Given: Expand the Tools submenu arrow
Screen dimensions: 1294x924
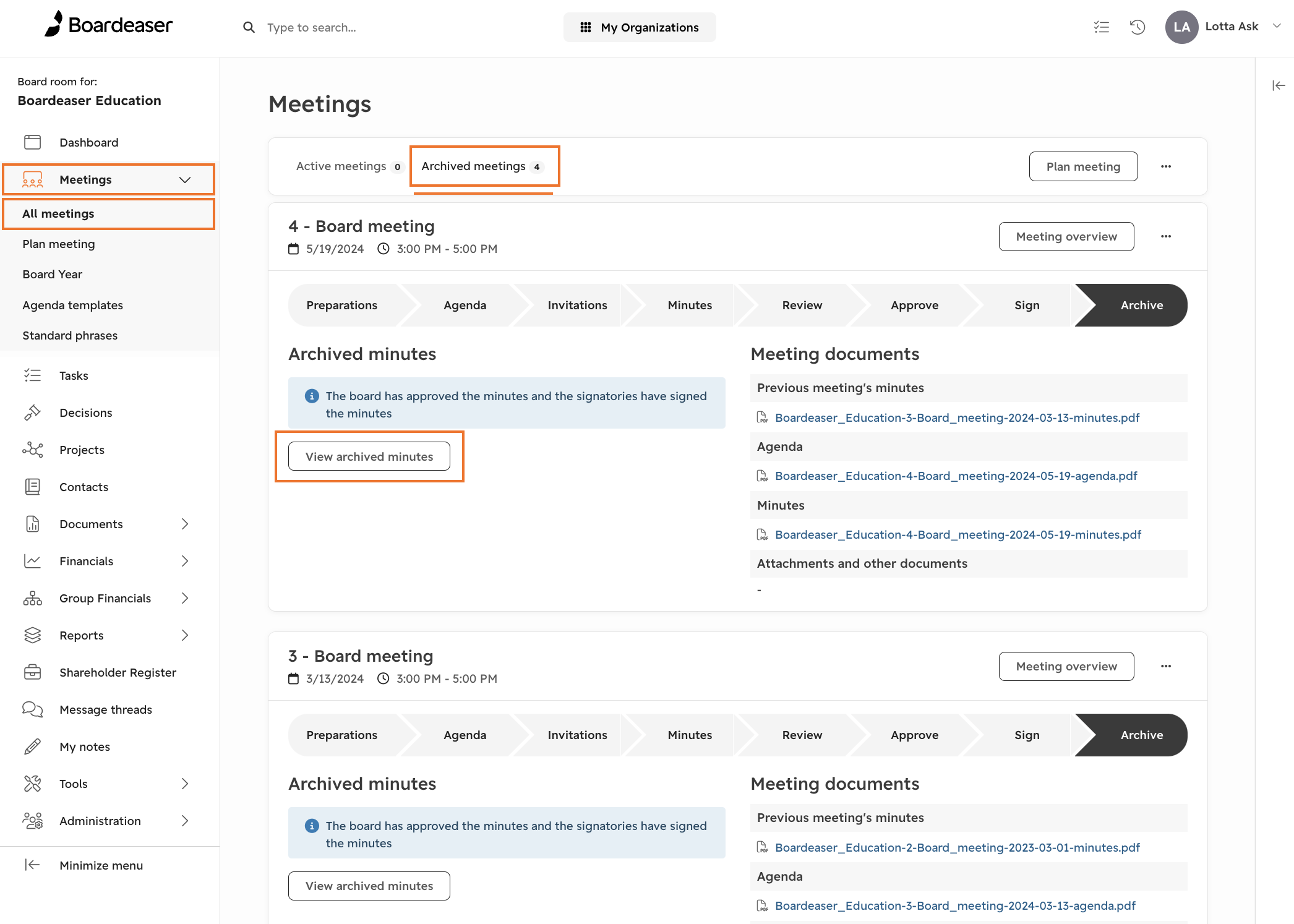Looking at the screenshot, I should pos(184,784).
